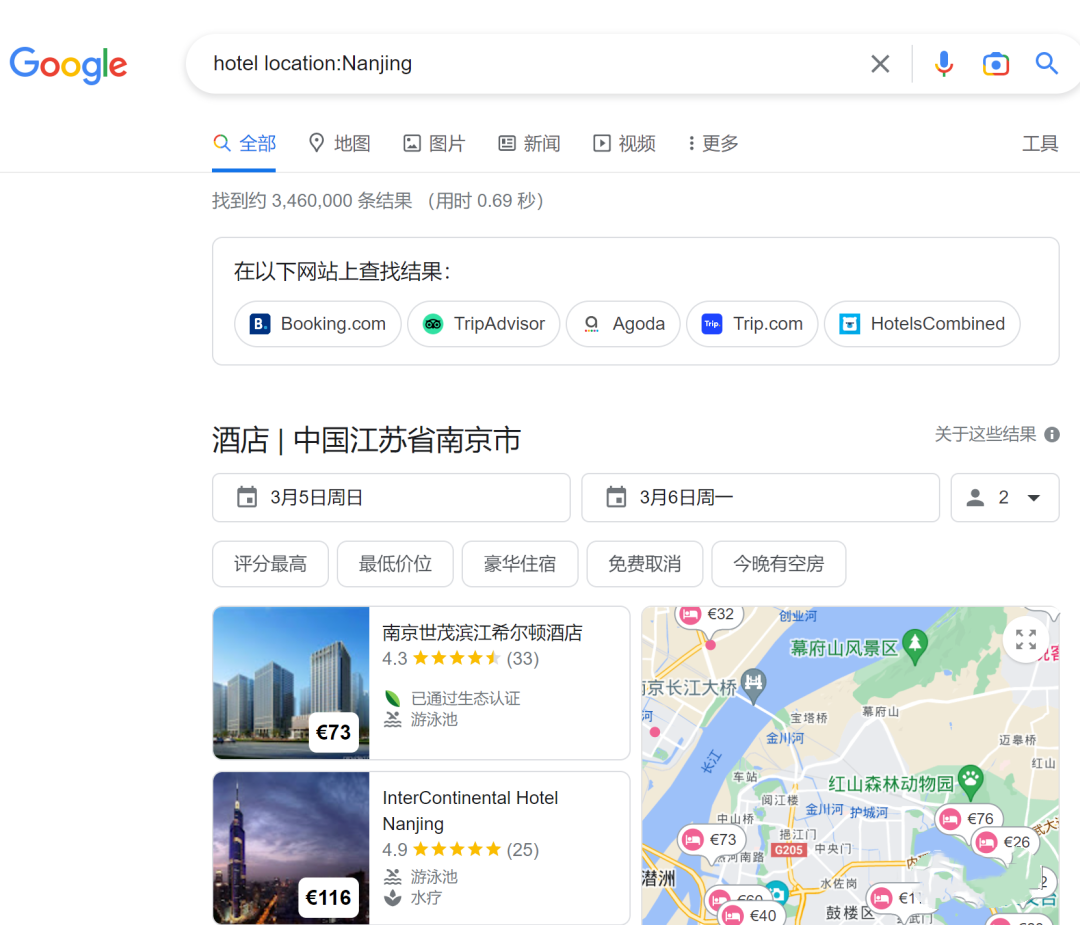
Task: Click the Trip.com blue logo icon
Action: 712,324
